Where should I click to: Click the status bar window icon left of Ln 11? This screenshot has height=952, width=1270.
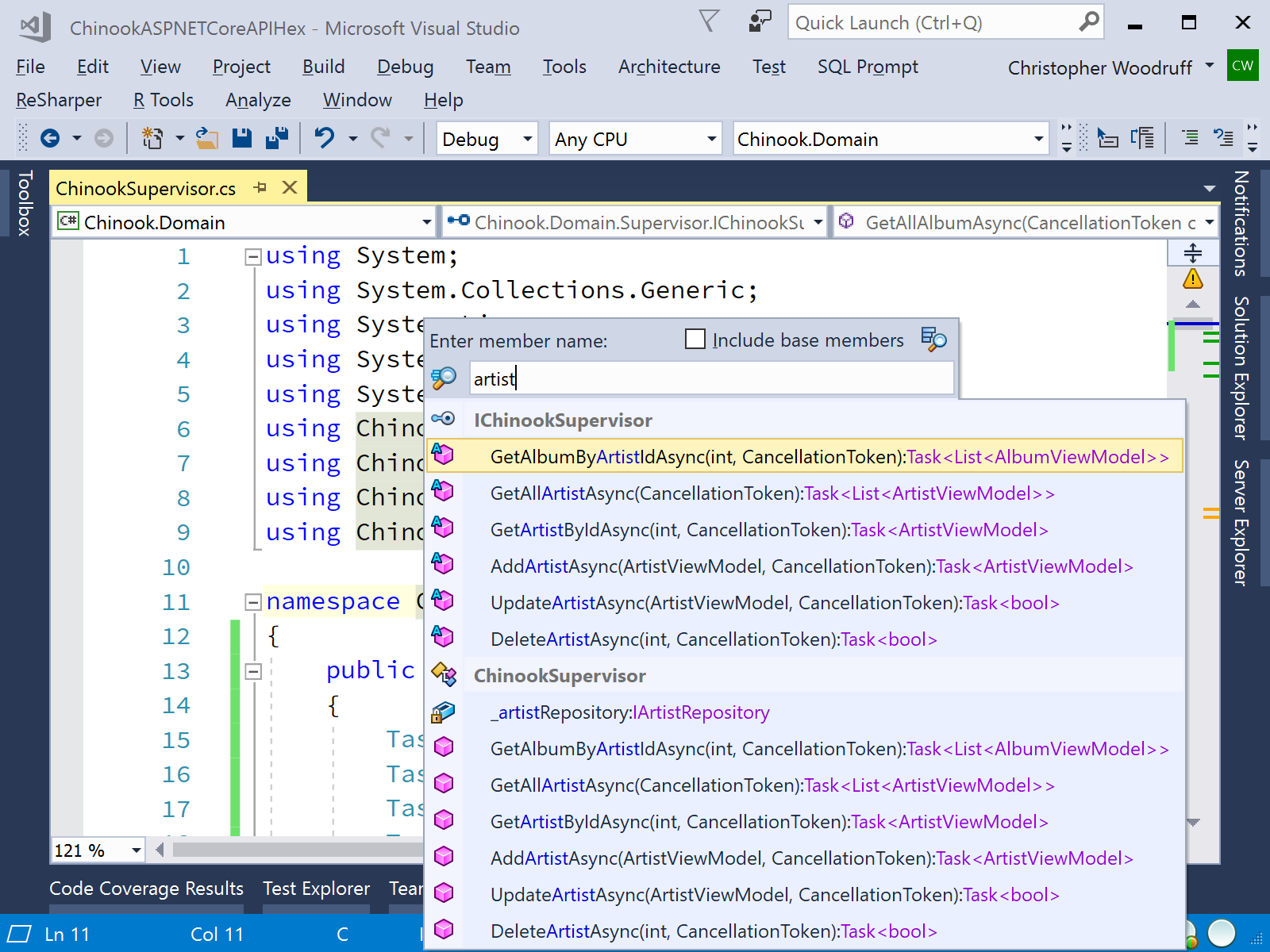click(19, 934)
